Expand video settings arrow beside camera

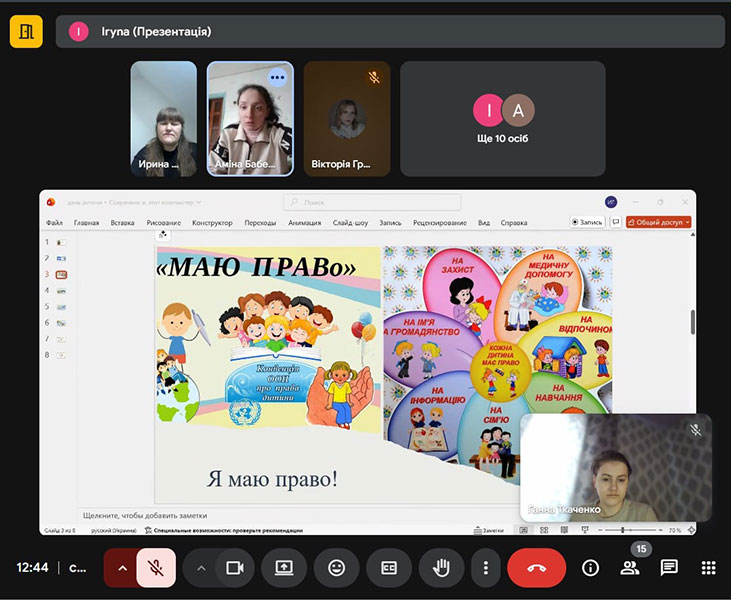point(201,568)
